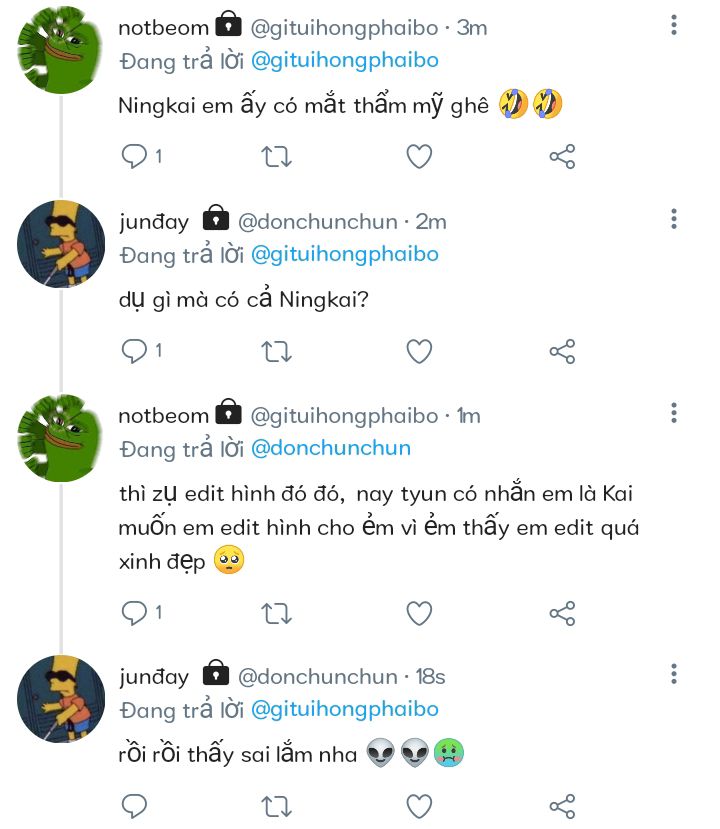Like the first notbeom tweet

tap(419, 156)
